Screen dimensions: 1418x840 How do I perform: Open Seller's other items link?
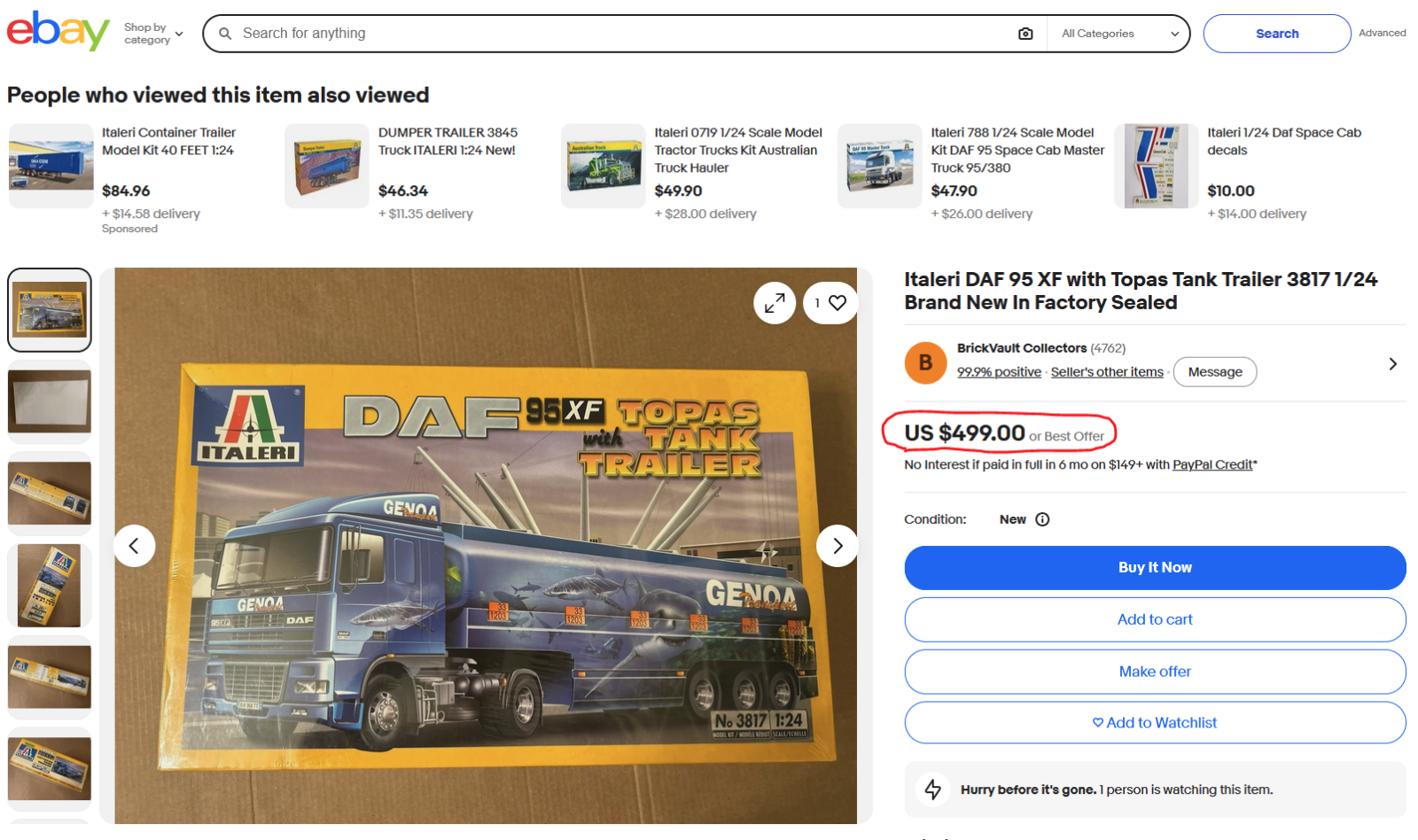pos(1107,372)
